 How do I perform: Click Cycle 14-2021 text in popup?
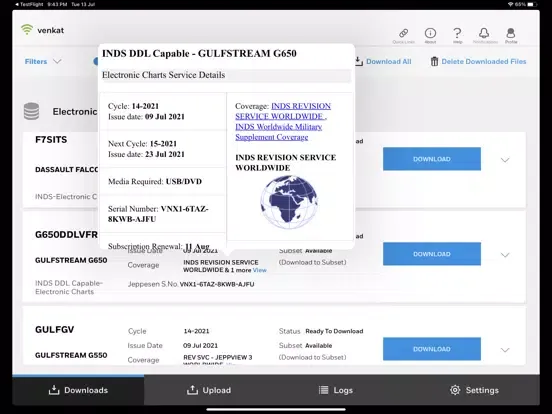133,106
